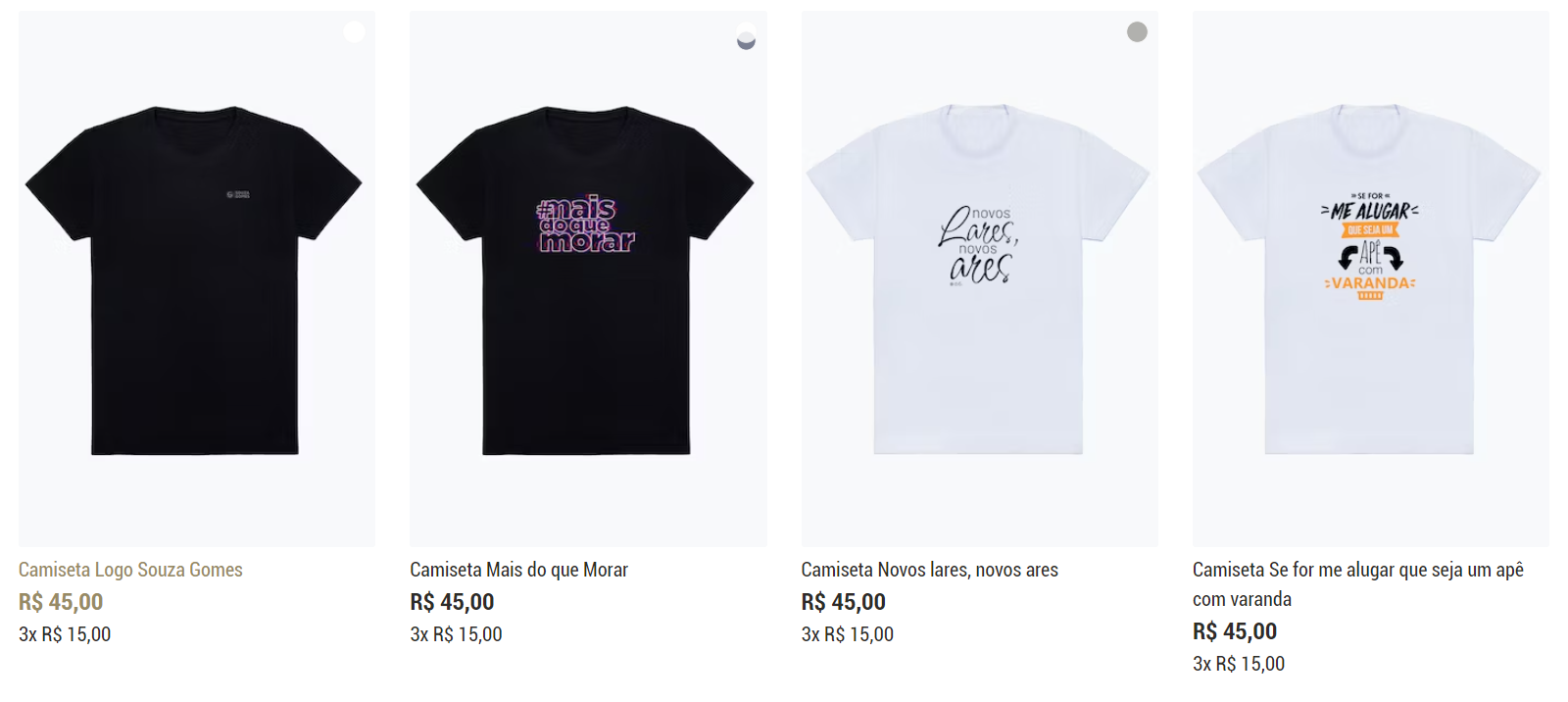The height and width of the screenshot is (702, 1568).
Task: Click R$ 45,00 price under Mais do que Morar
Action: (x=452, y=602)
